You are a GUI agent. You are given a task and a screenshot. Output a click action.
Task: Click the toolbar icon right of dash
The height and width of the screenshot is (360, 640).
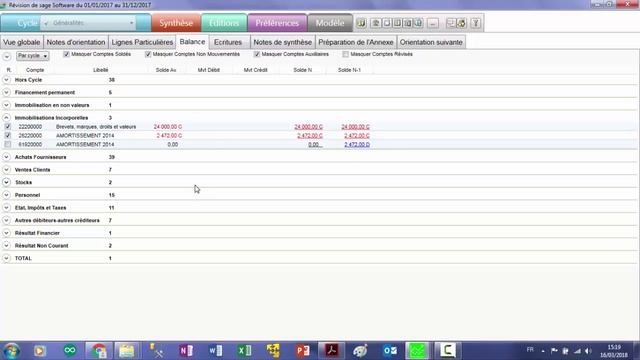pyautogui.click(x=451, y=23)
